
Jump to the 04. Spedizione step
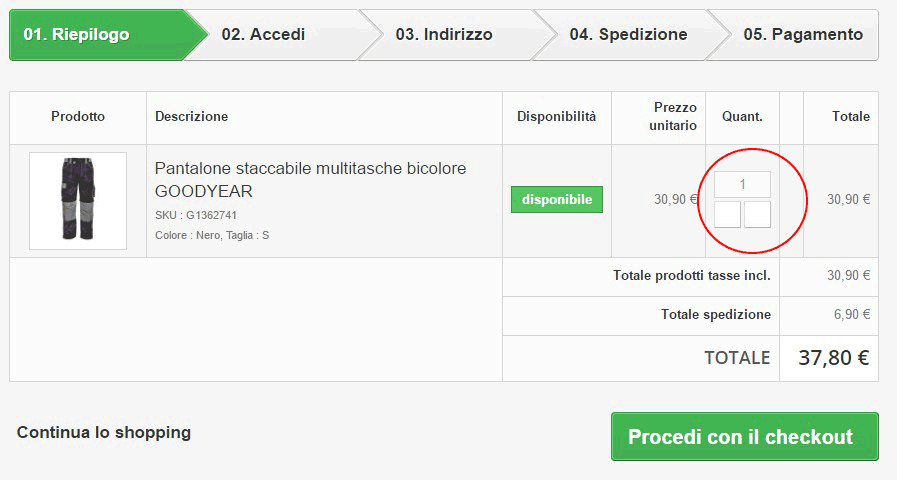click(x=628, y=35)
